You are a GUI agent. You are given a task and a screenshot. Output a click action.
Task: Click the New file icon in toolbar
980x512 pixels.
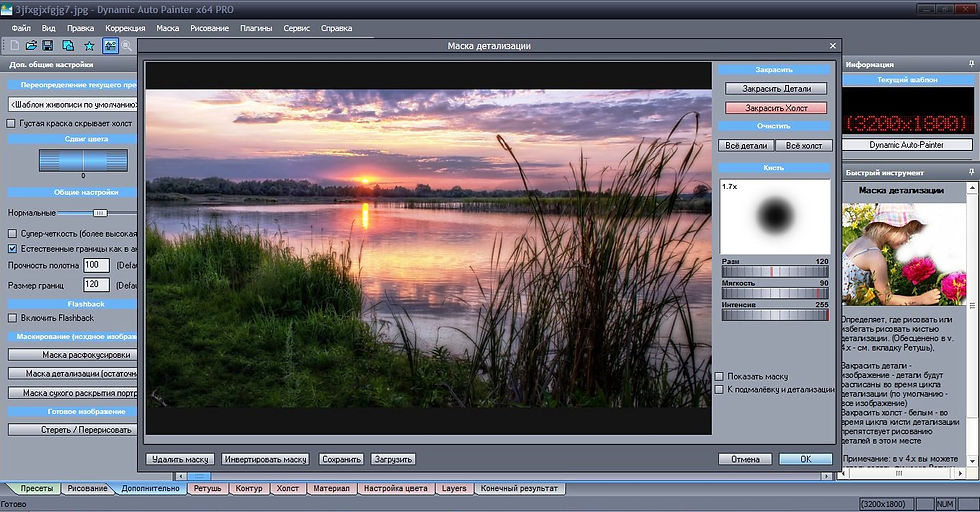pos(14,46)
